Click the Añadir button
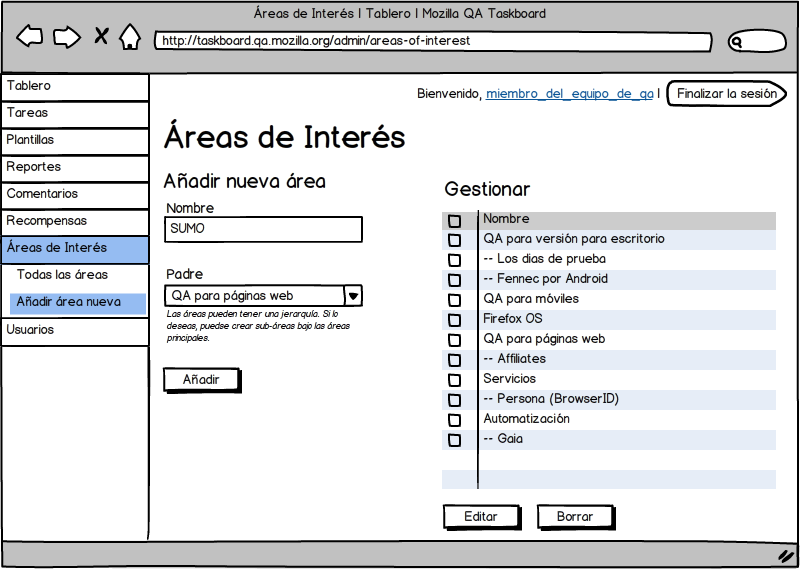Viewport: 800px width, 569px height. tap(202, 380)
